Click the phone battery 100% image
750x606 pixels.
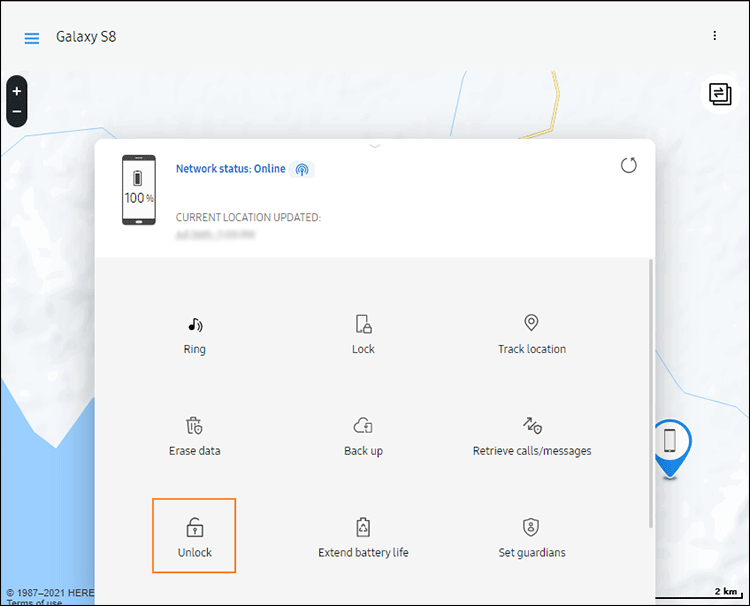tap(139, 190)
